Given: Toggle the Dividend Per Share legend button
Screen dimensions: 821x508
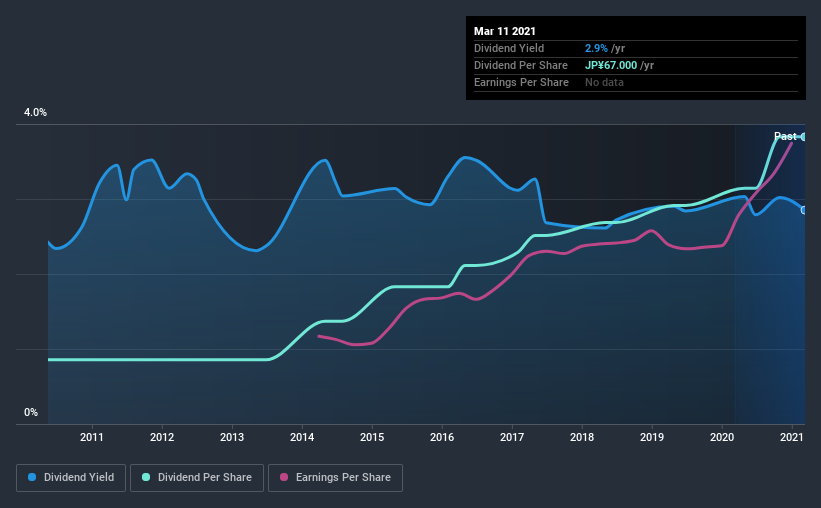Looking at the screenshot, I should coord(197,478).
